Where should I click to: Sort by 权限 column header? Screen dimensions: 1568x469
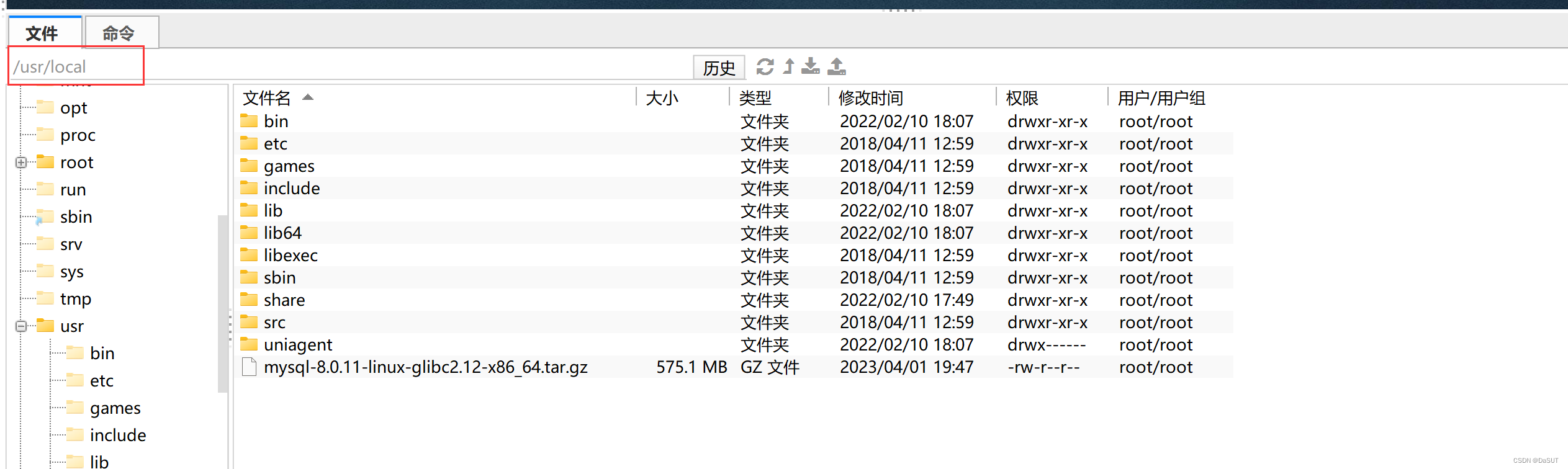[1022, 98]
